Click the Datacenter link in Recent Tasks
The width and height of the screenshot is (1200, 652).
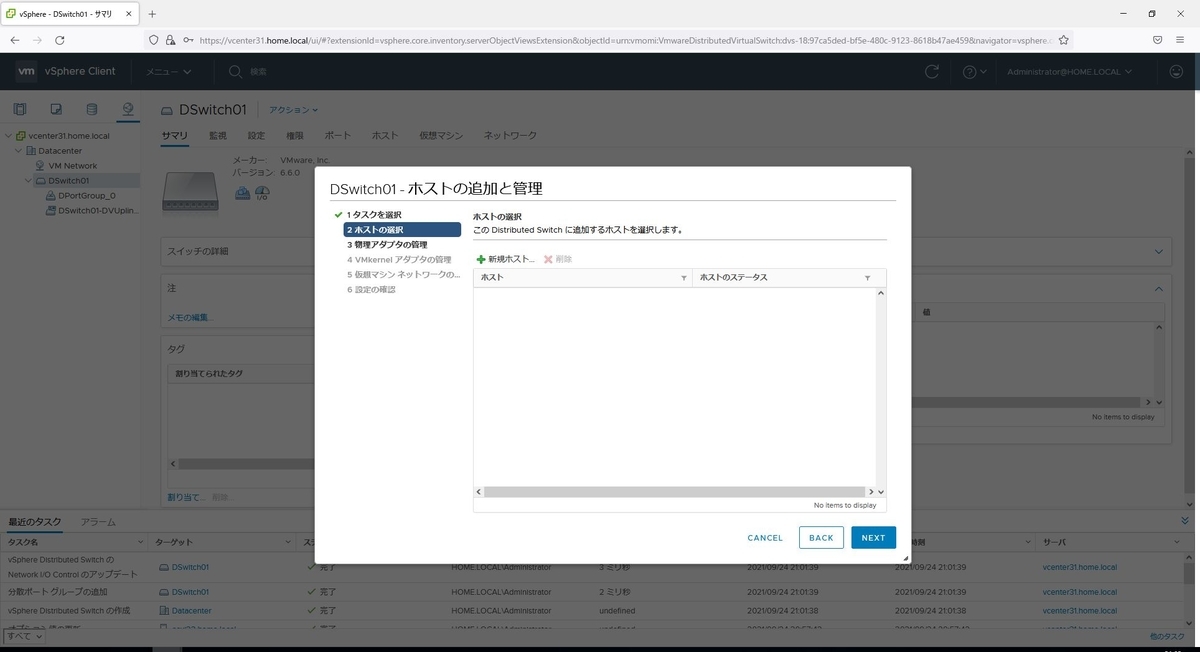[191, 610]
